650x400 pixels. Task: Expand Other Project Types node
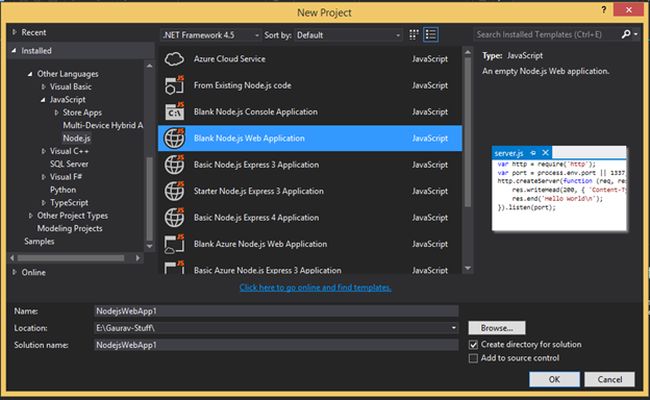pyautogui.click(x=31, y=216)
